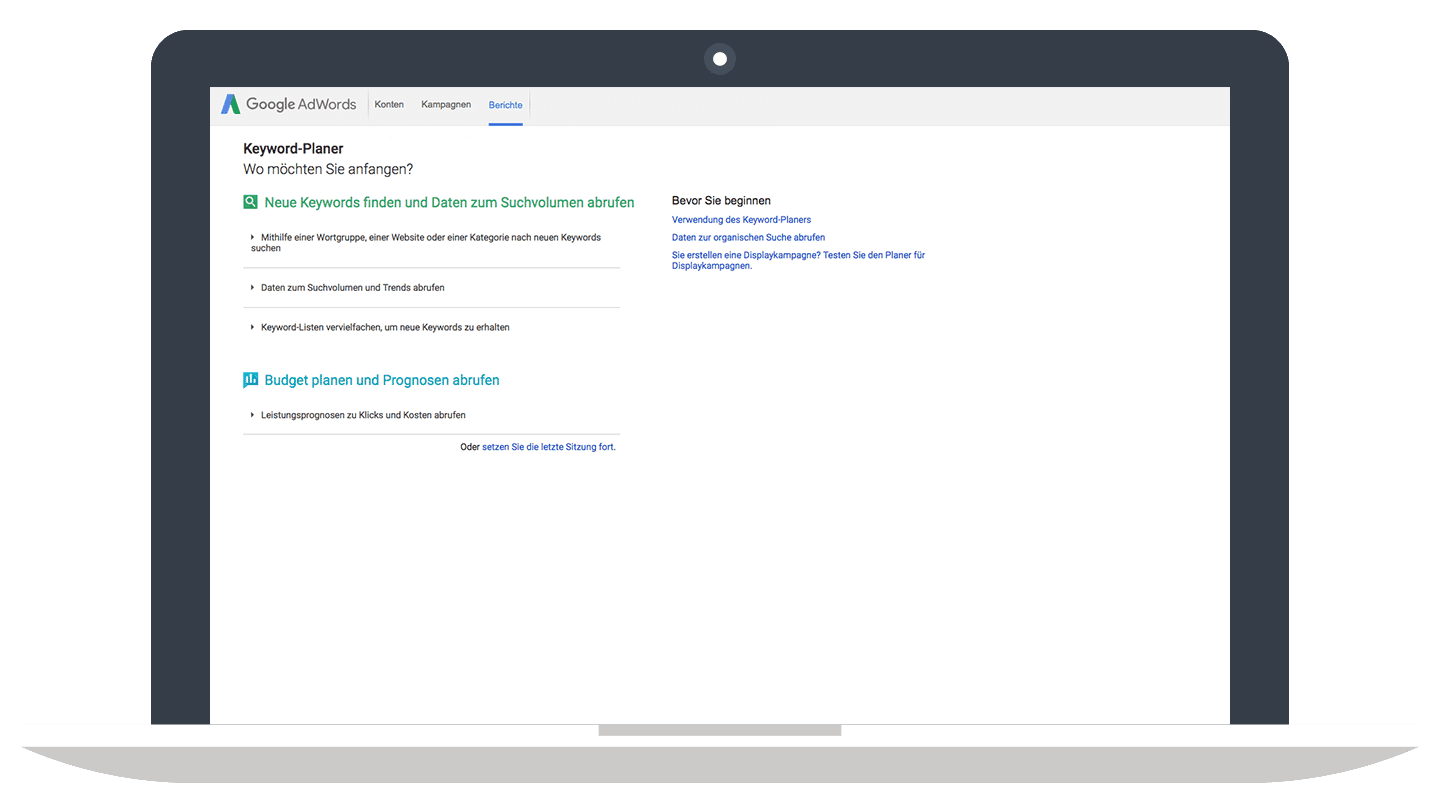This screenshot has width=1440, height=812.
Task: Open the Kampagnen tab
Action: [x=446, y=104]
